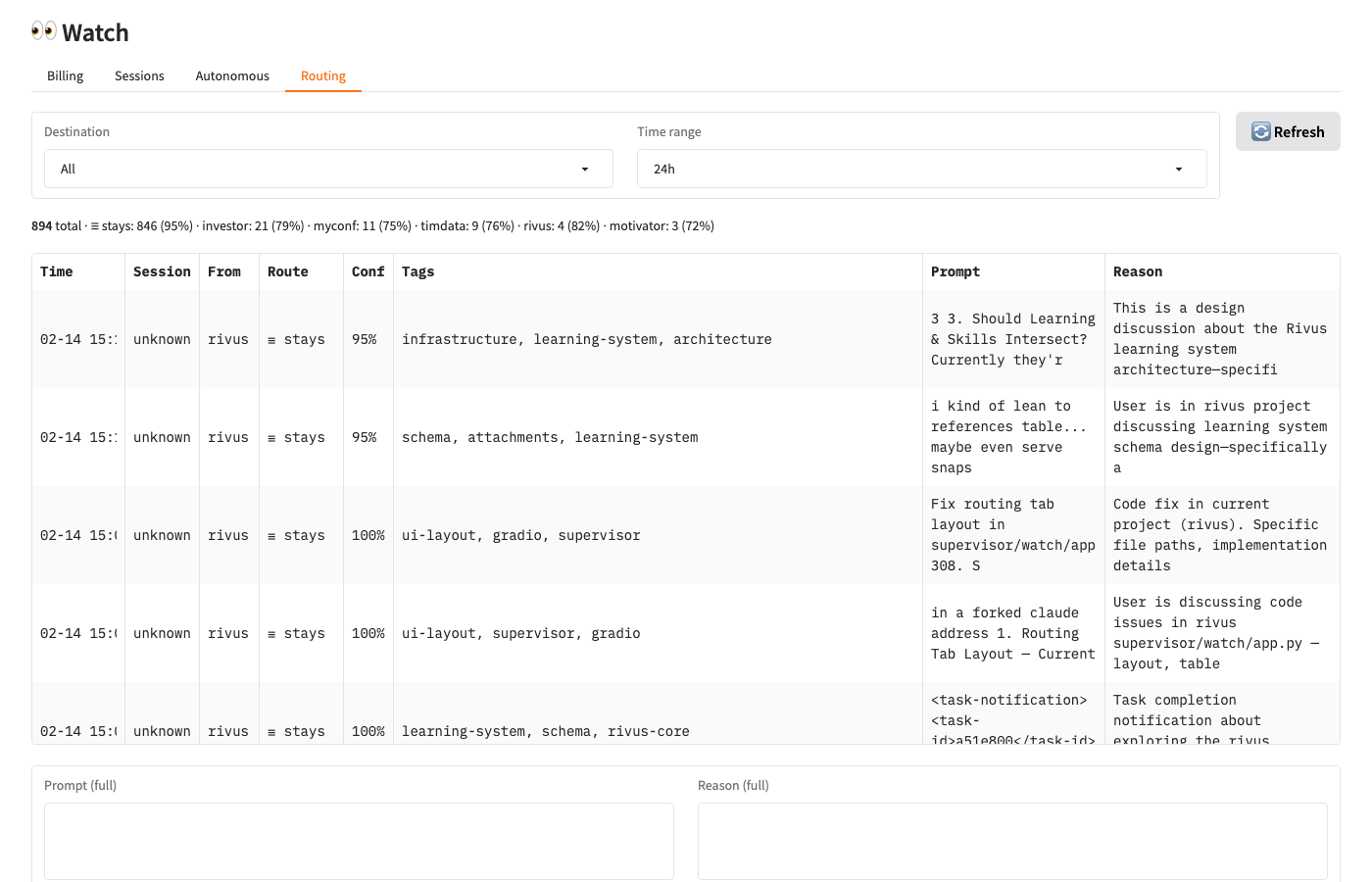The height and width of the screenshot is (882, 1372).
Task: Click into the Prompt (full) text box
Action: click(x=359, y=841)
